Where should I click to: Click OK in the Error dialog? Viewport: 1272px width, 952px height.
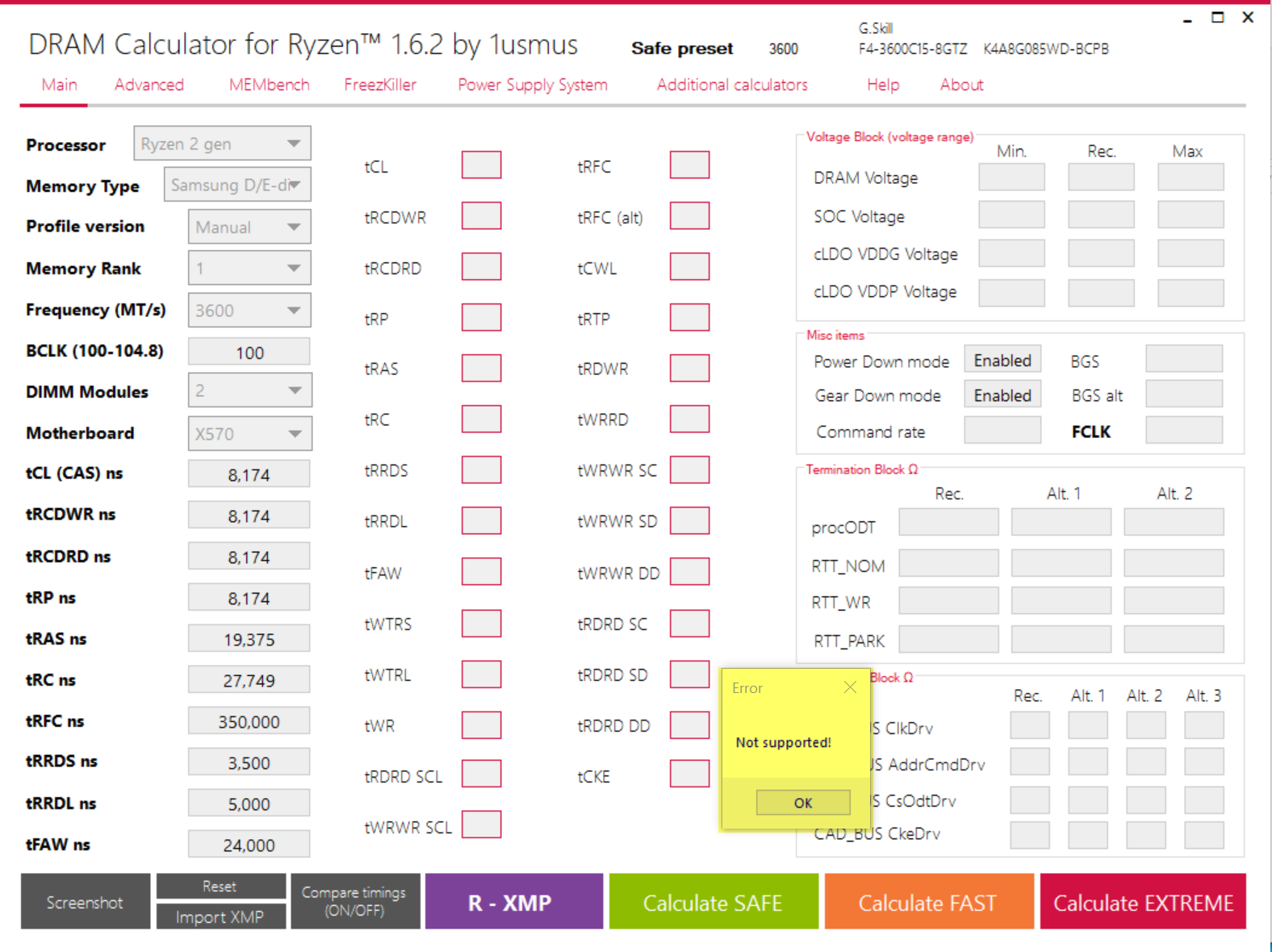coord(803,803)
